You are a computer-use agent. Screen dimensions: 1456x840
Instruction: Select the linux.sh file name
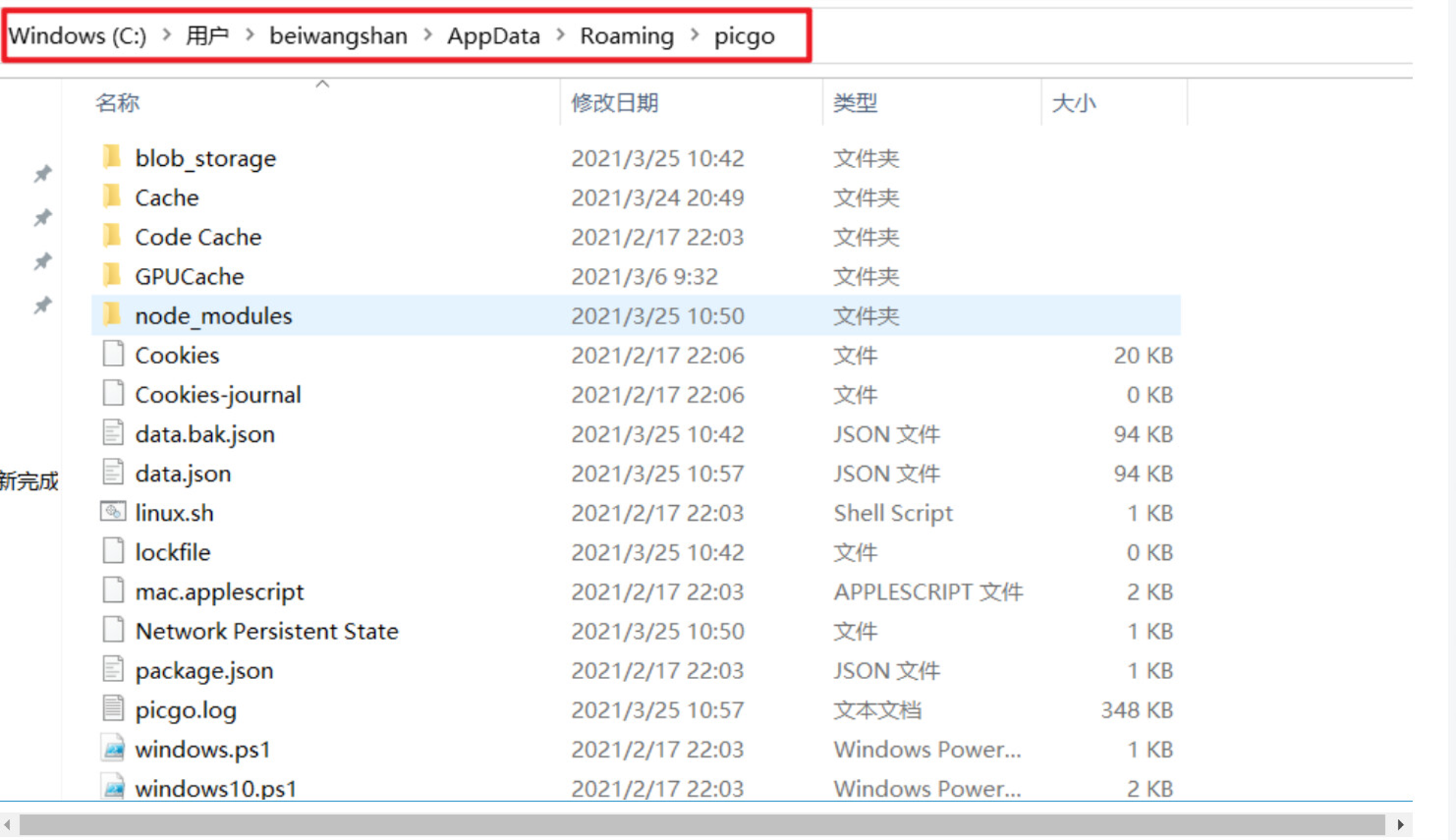(x=175, y=512)
